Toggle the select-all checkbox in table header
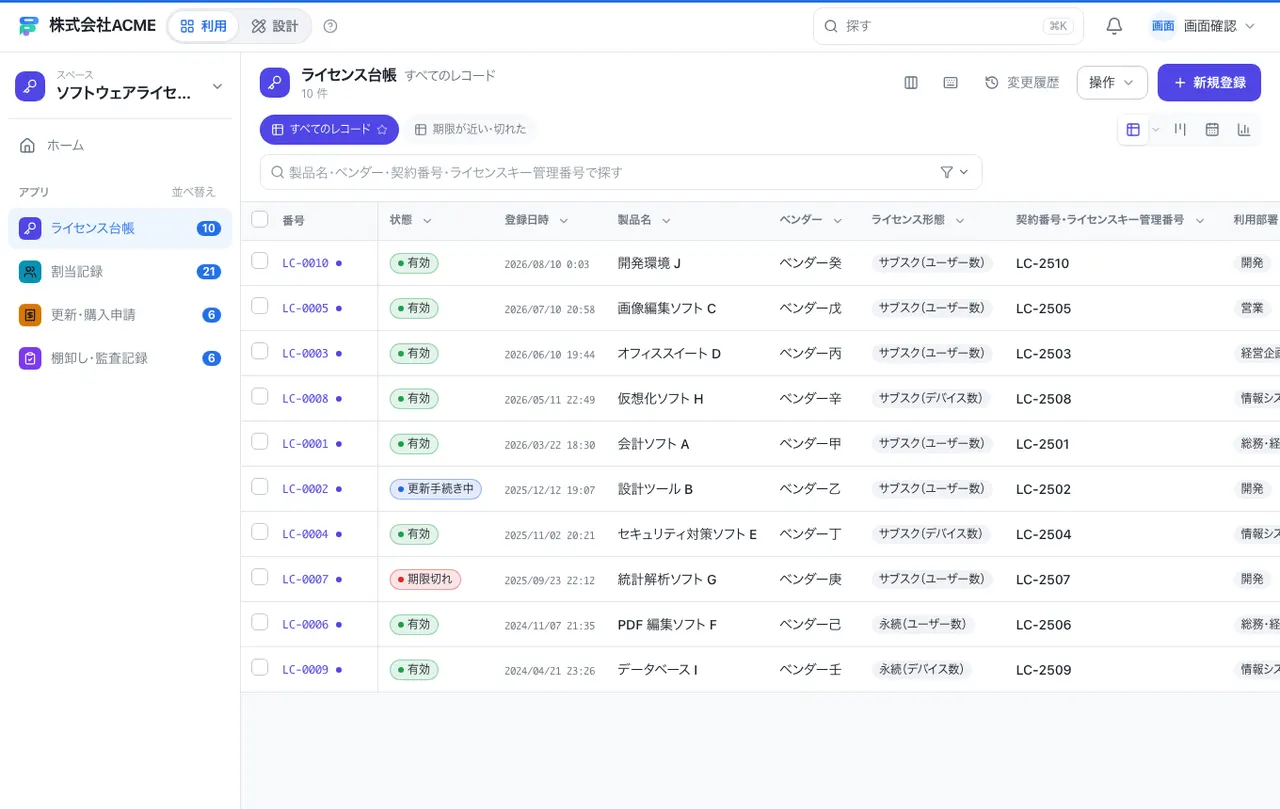Viewport: 1280px width, 809px height. click(260, 219)
